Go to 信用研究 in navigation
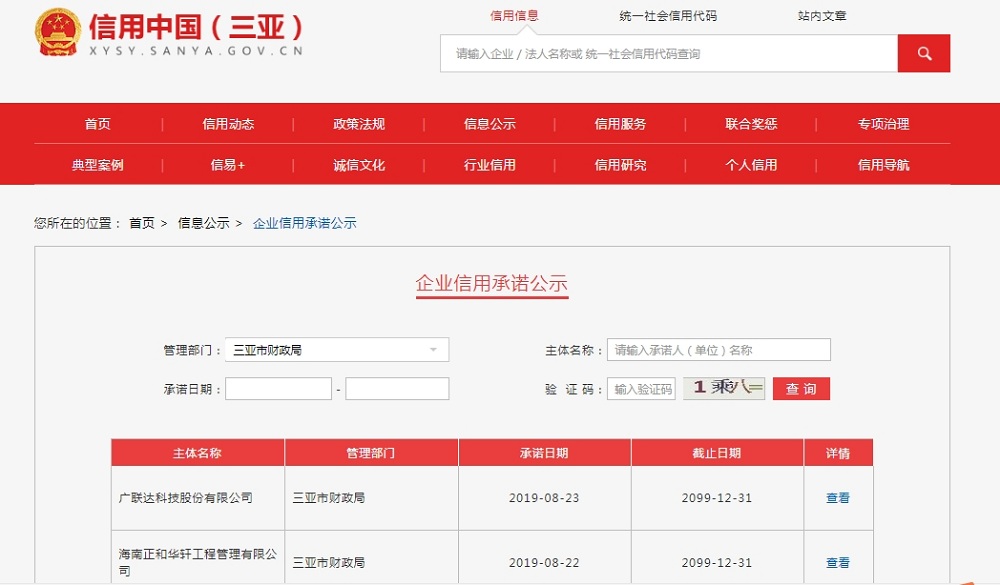 click(x=621, y=165)
